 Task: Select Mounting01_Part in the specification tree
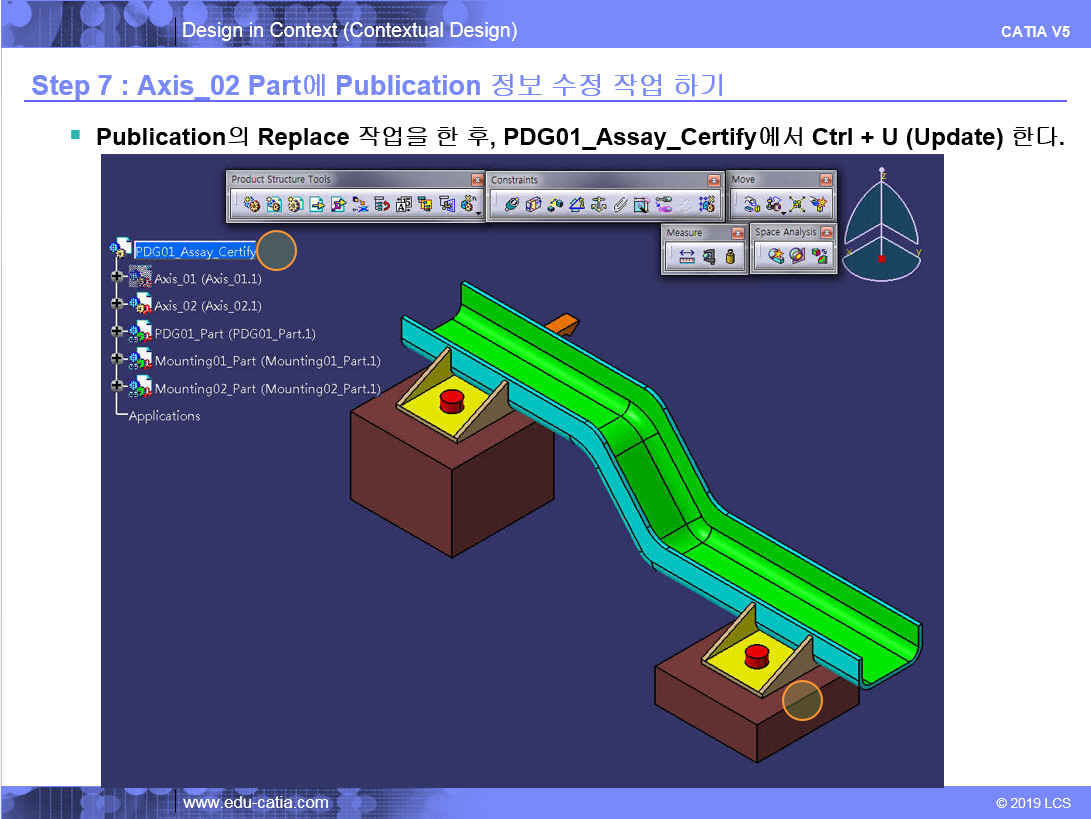tap(267, 360)
